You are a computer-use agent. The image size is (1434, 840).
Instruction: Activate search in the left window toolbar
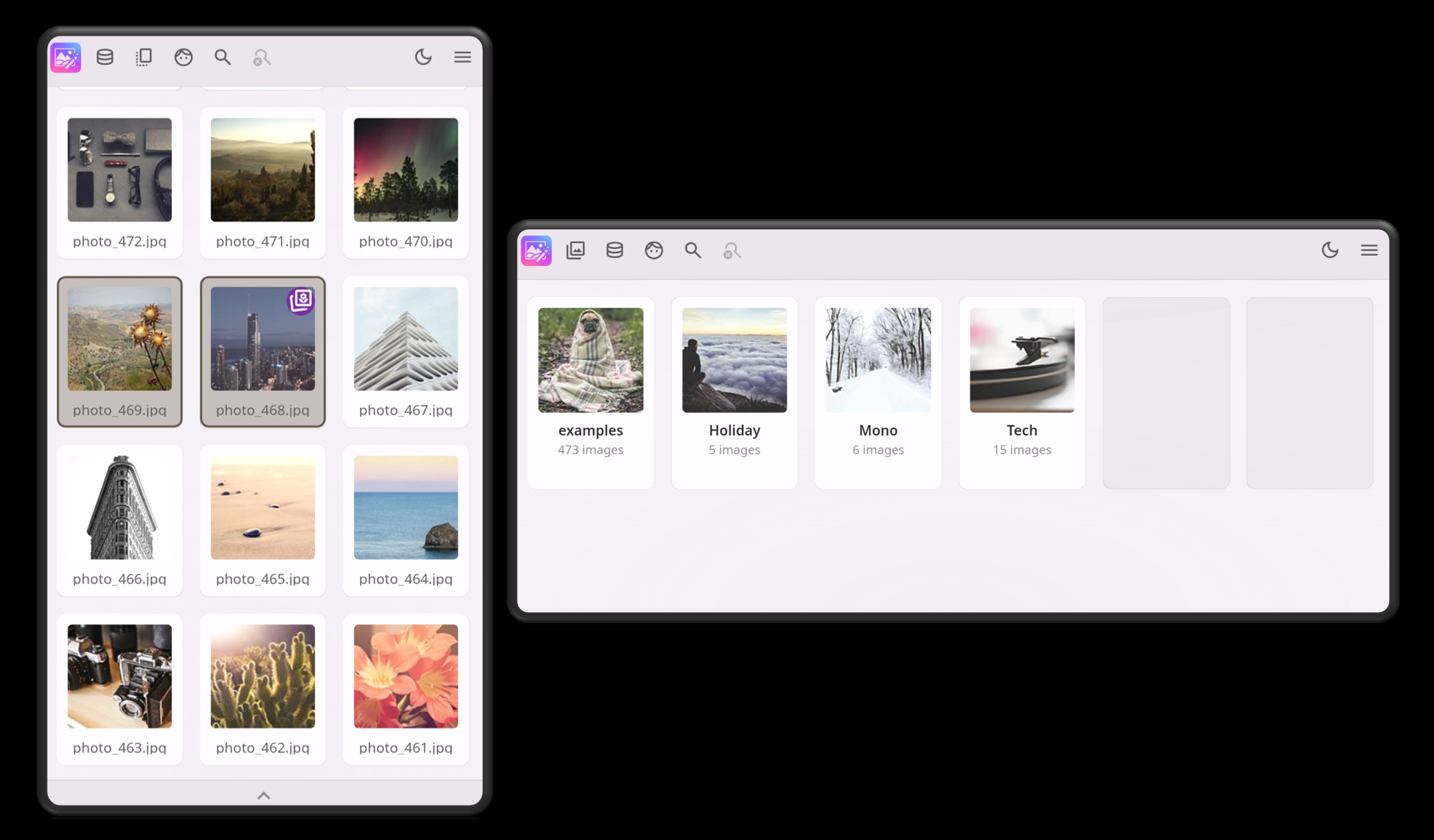point(223,57)
